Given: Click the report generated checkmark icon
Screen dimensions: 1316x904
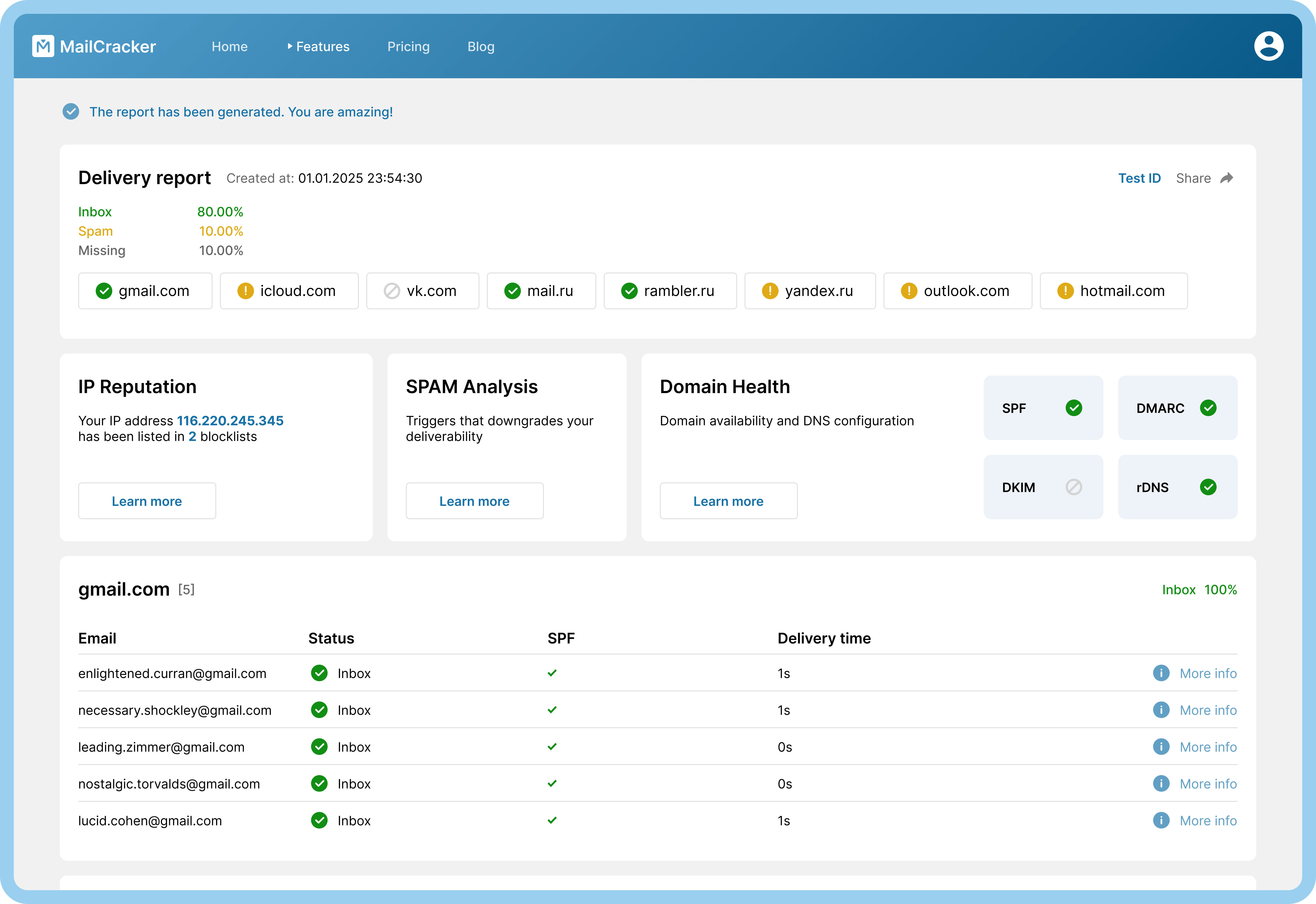Looking at the screenshot, I should point(71,112).
